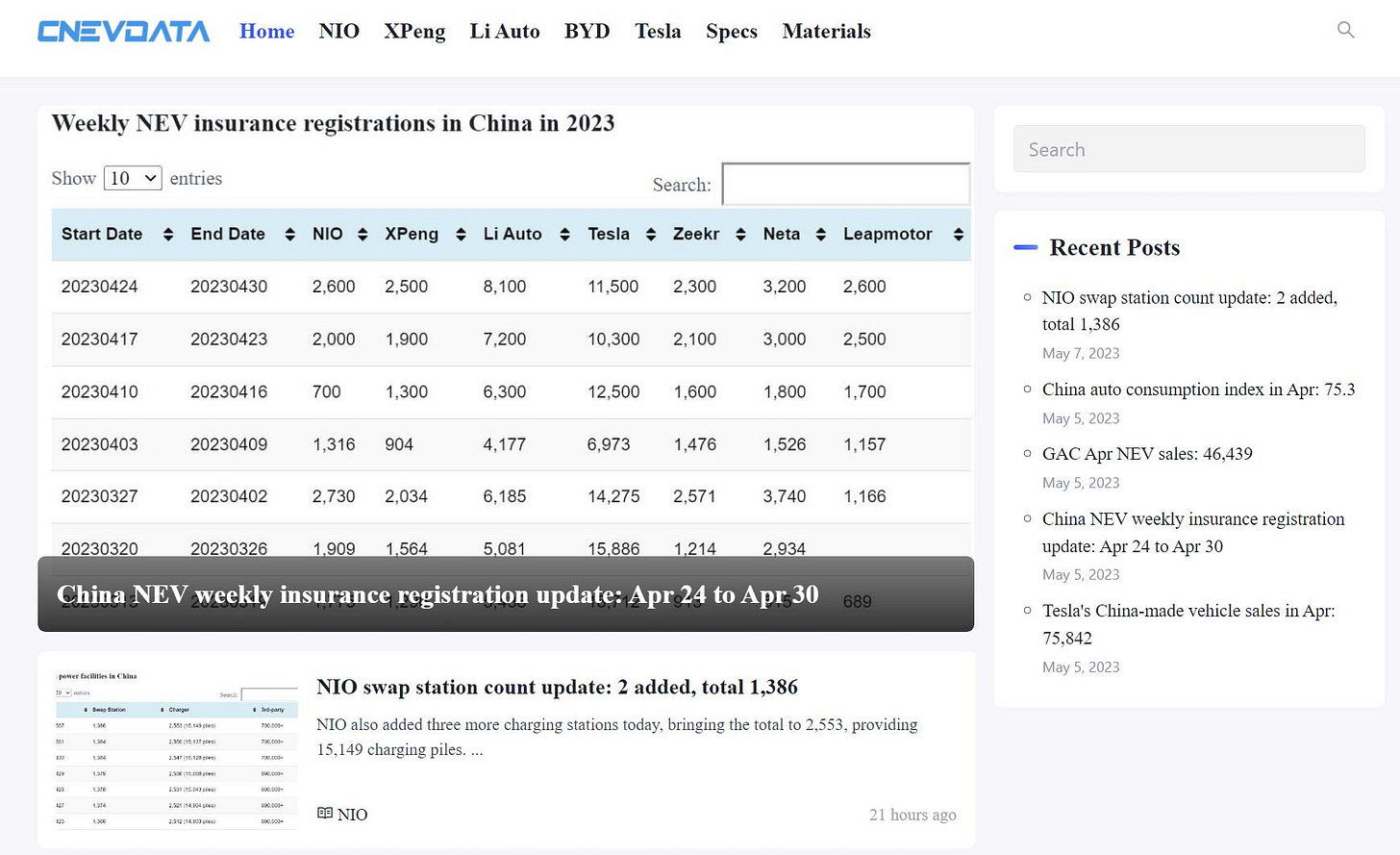The image size is (1400, 855).
Task: Open China auto consumption index post
Action: tap(1199, 390)
